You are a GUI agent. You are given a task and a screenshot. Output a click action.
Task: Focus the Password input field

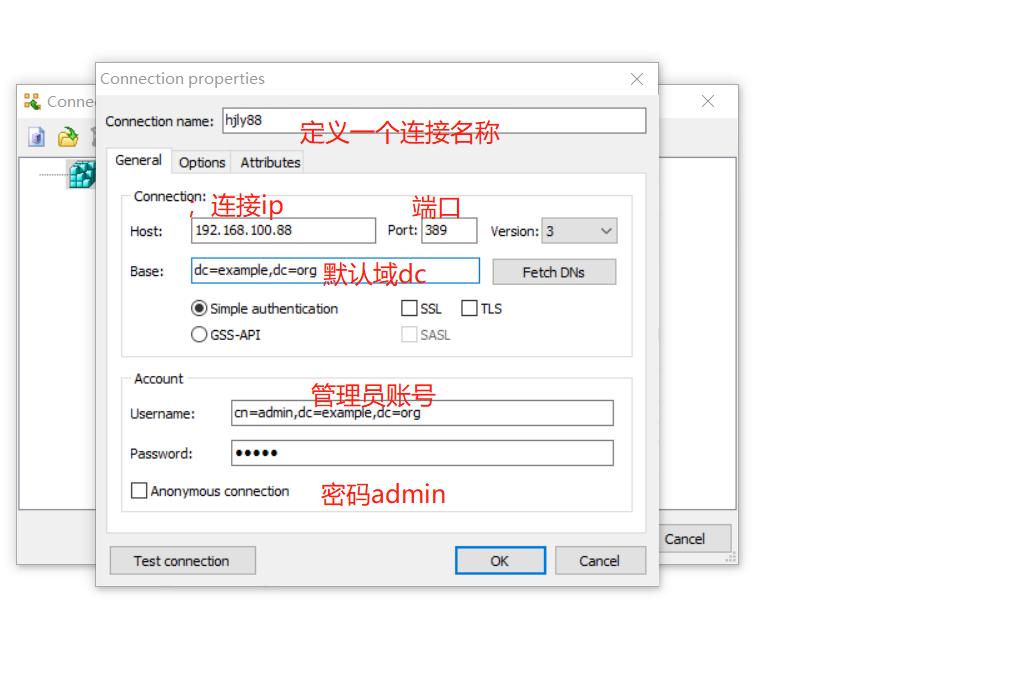pos(421,453)
